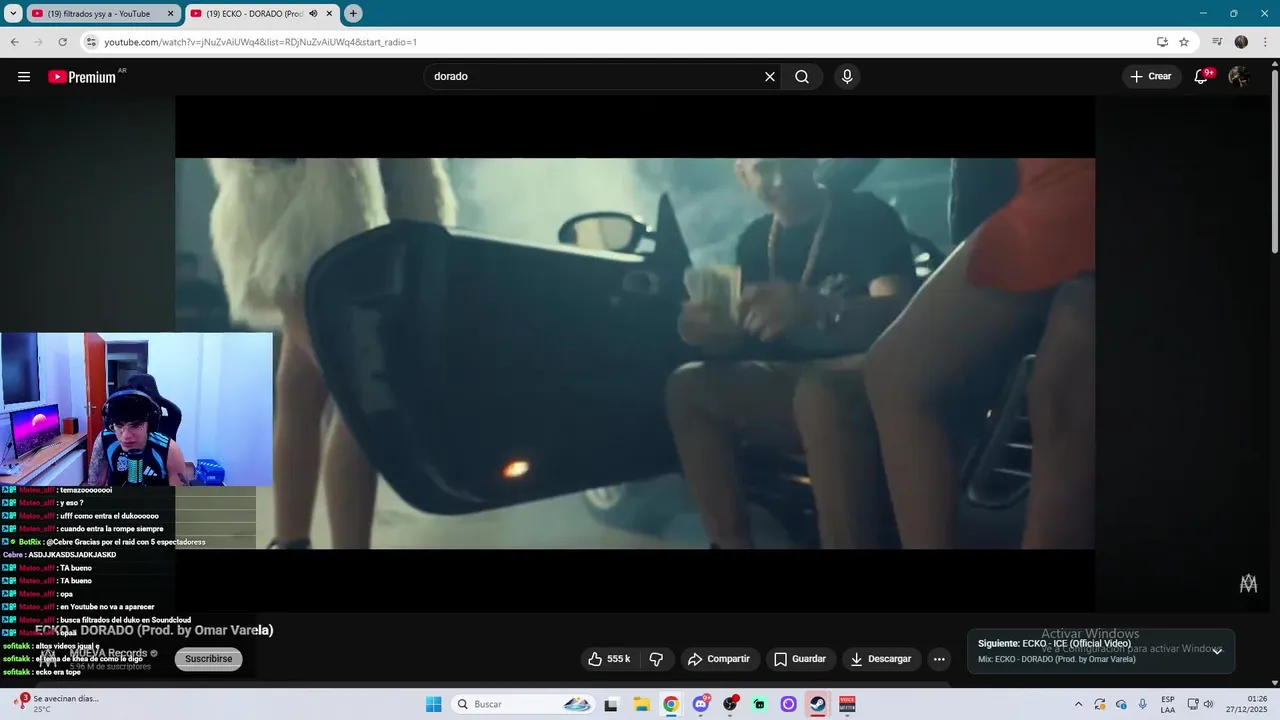Open the weather widget 25°C

point(56,704)
